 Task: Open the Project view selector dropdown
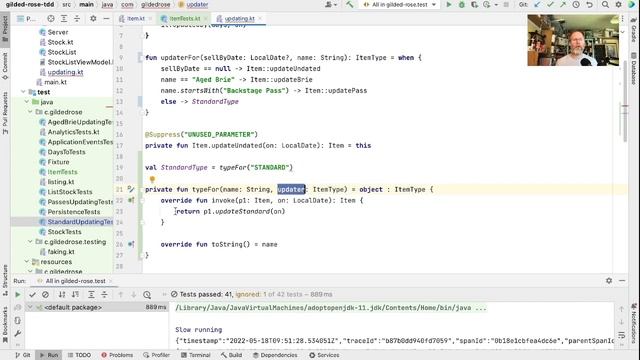coord(27,18)
